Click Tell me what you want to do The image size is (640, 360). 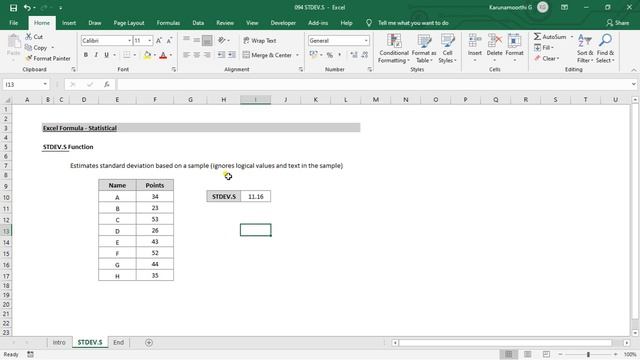pyautogui.click(x=413, y=23)
